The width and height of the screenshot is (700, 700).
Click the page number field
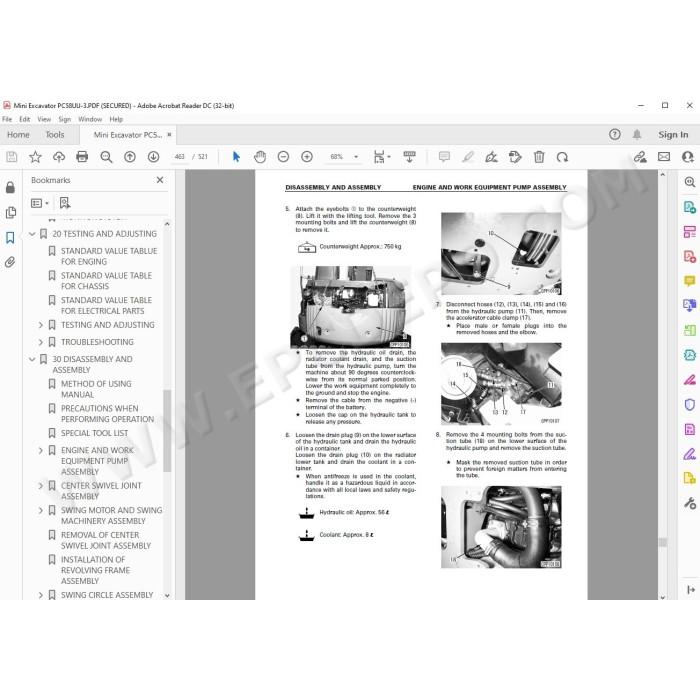(x=180, y=157)
